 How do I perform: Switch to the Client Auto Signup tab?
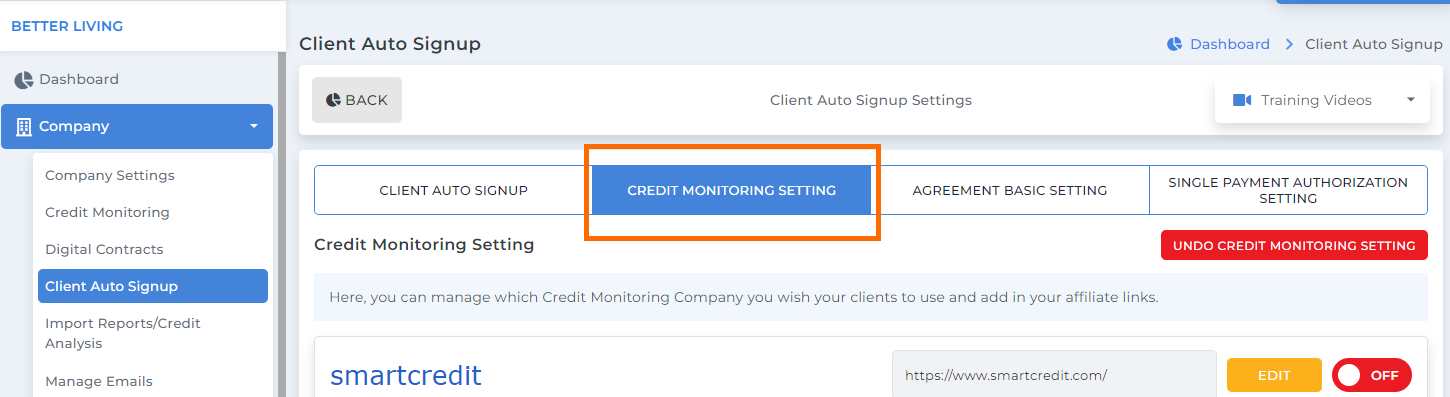[x=453, y=190]
